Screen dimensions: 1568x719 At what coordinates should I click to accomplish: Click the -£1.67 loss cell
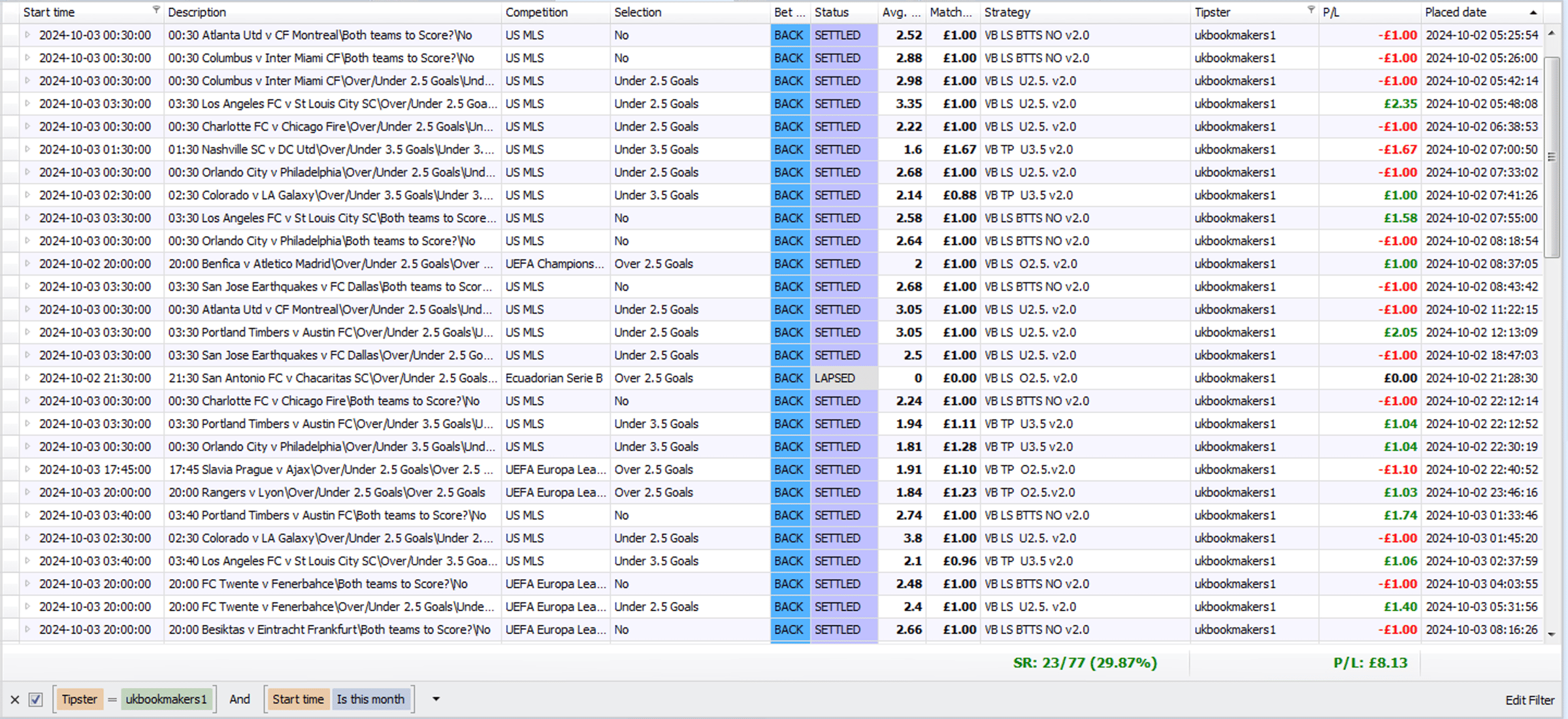[1370, 149]
